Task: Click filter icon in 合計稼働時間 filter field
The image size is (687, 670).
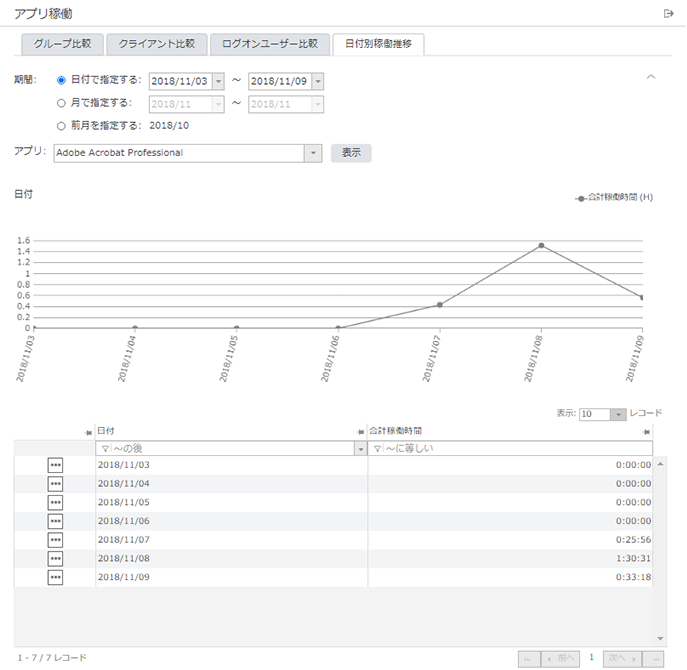Action: (377, 449)
